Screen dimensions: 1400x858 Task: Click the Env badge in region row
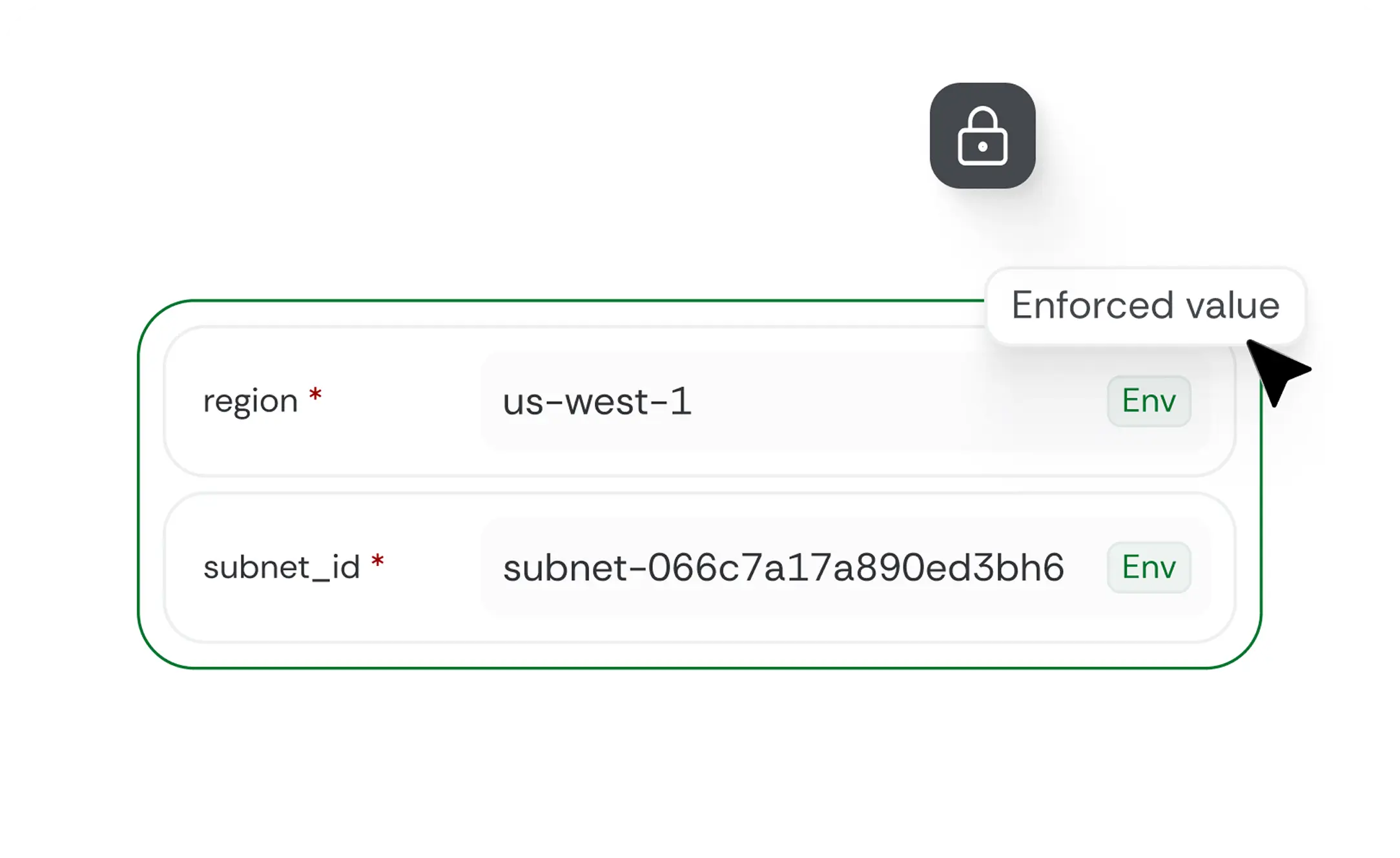click(1149, 401)
